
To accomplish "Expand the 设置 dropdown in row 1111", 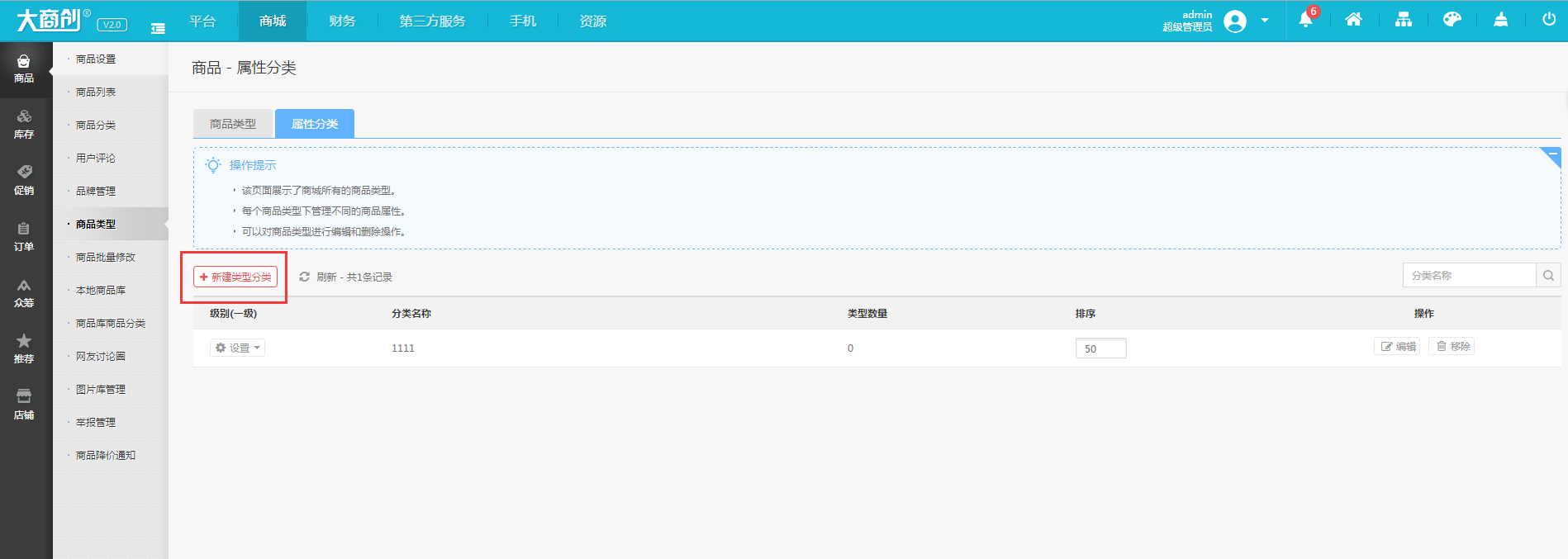I will (237, 348).
